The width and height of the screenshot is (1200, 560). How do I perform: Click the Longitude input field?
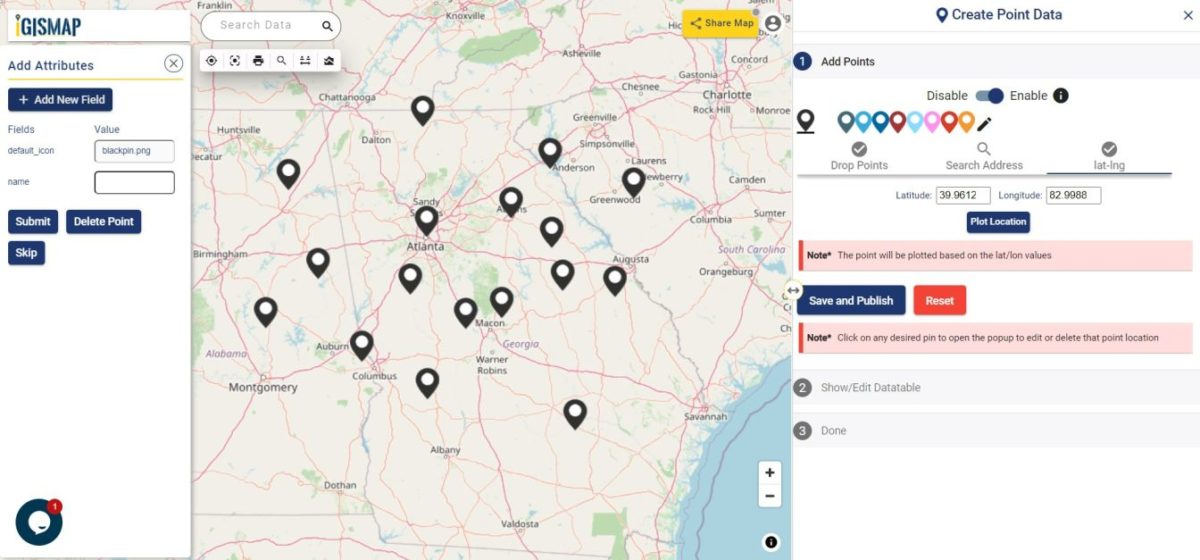1073,196
